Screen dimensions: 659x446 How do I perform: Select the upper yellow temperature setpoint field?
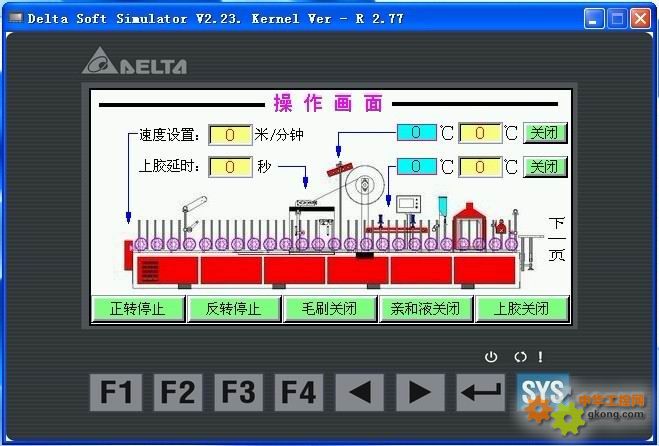coord(480,133)
